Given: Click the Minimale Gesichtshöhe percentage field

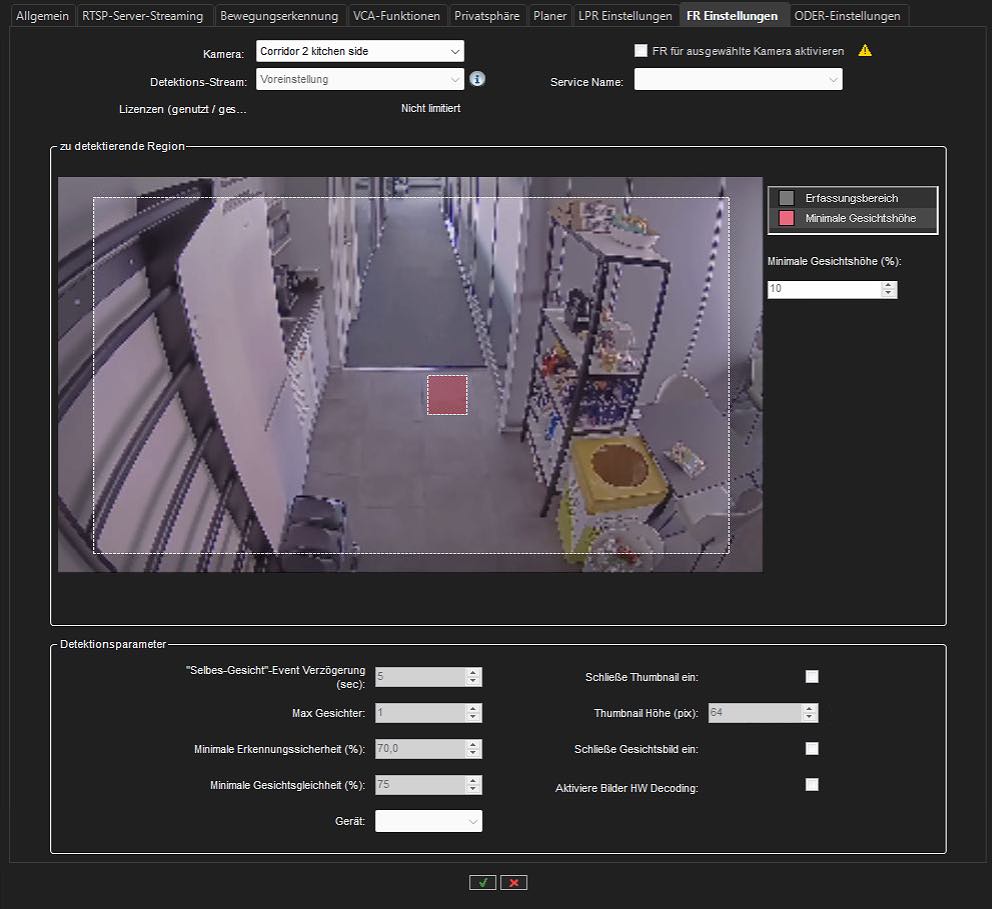Looking at the screenshot, I should 824,290.
